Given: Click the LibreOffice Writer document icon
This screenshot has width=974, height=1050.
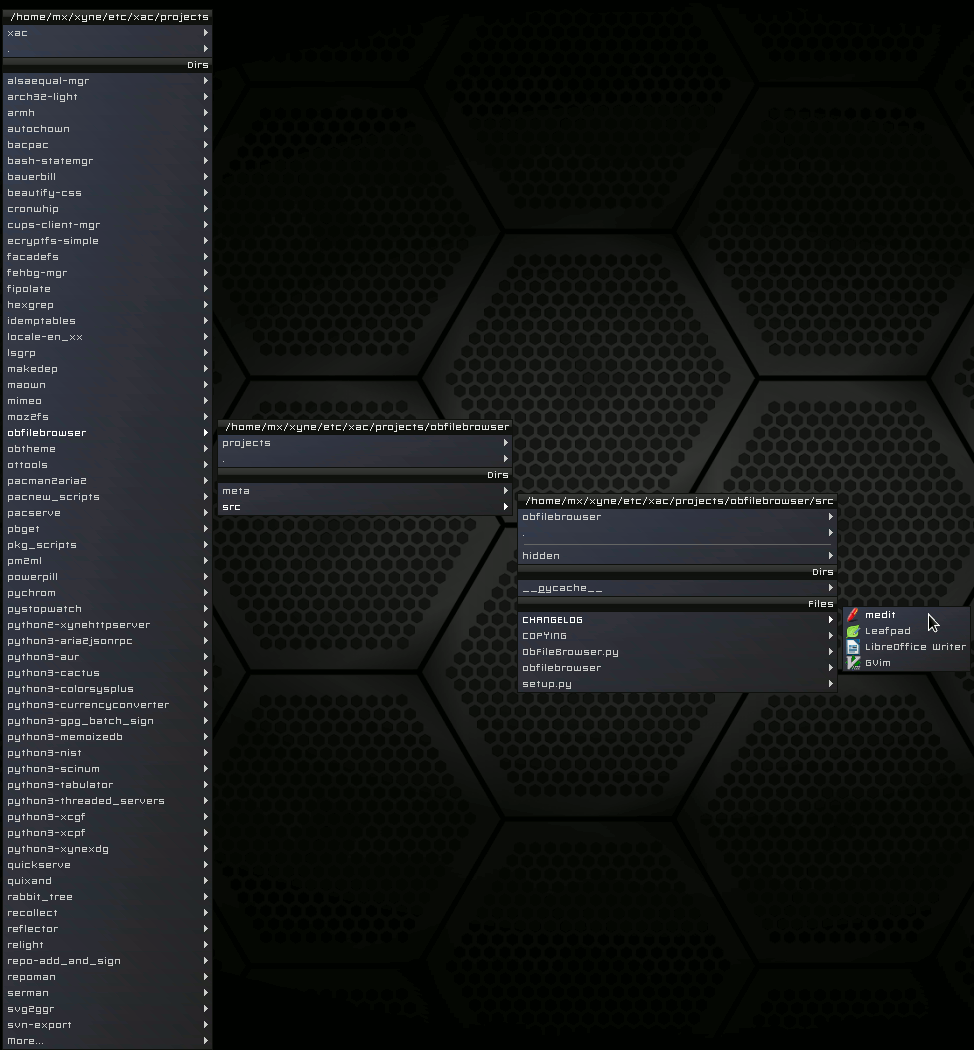Looking at the screenshot, I should click(853, 647).
